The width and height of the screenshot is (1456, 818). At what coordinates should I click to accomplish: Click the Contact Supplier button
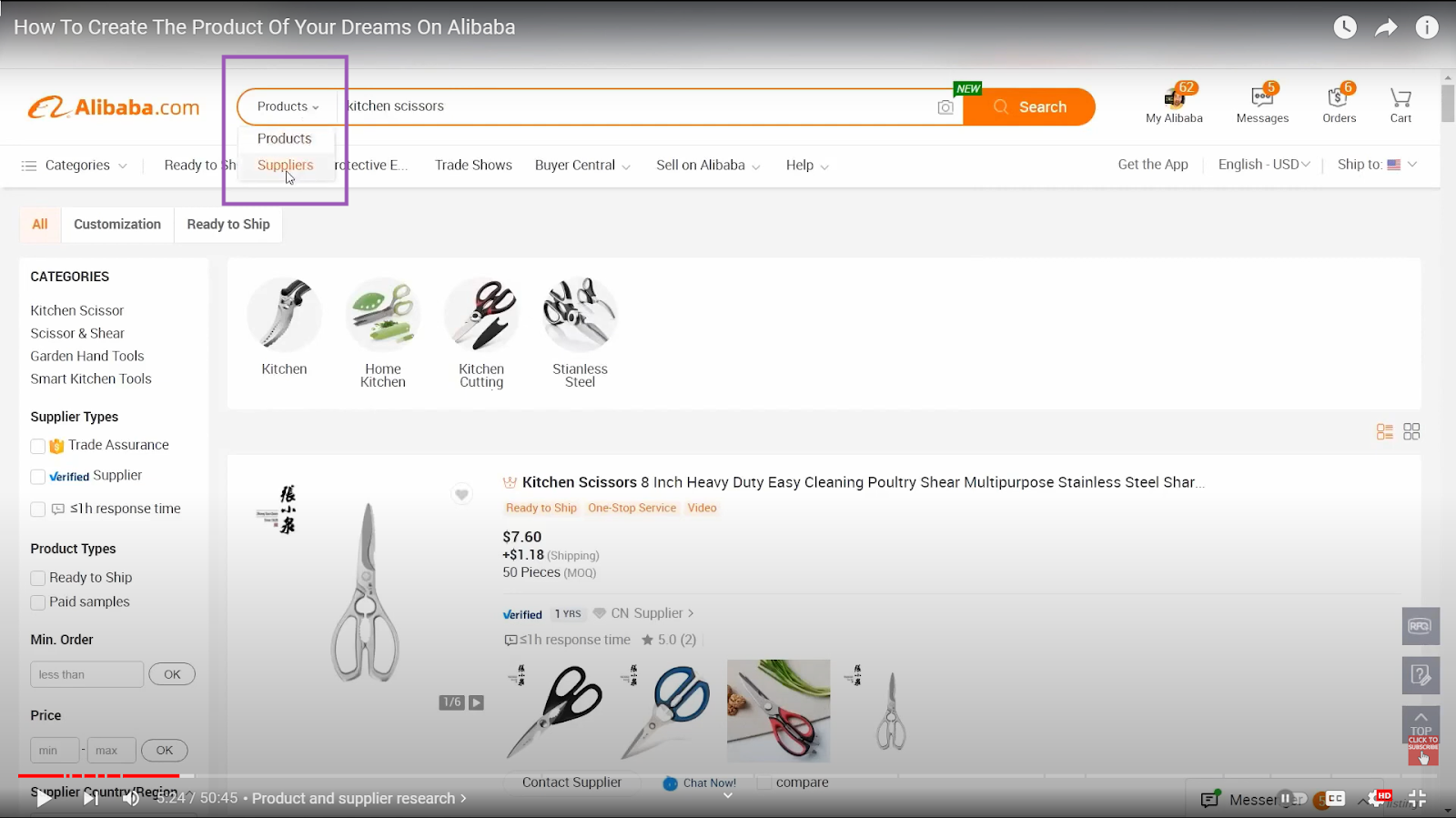pos(571,783)
